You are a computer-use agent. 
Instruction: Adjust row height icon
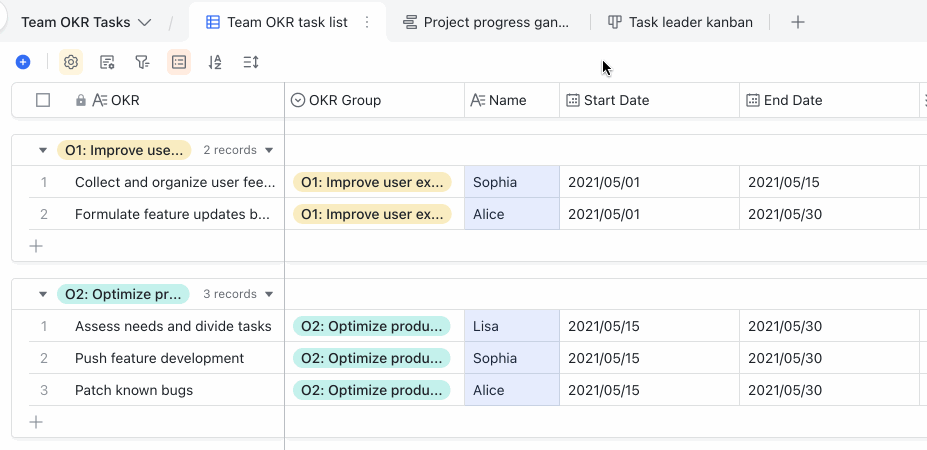251,62
